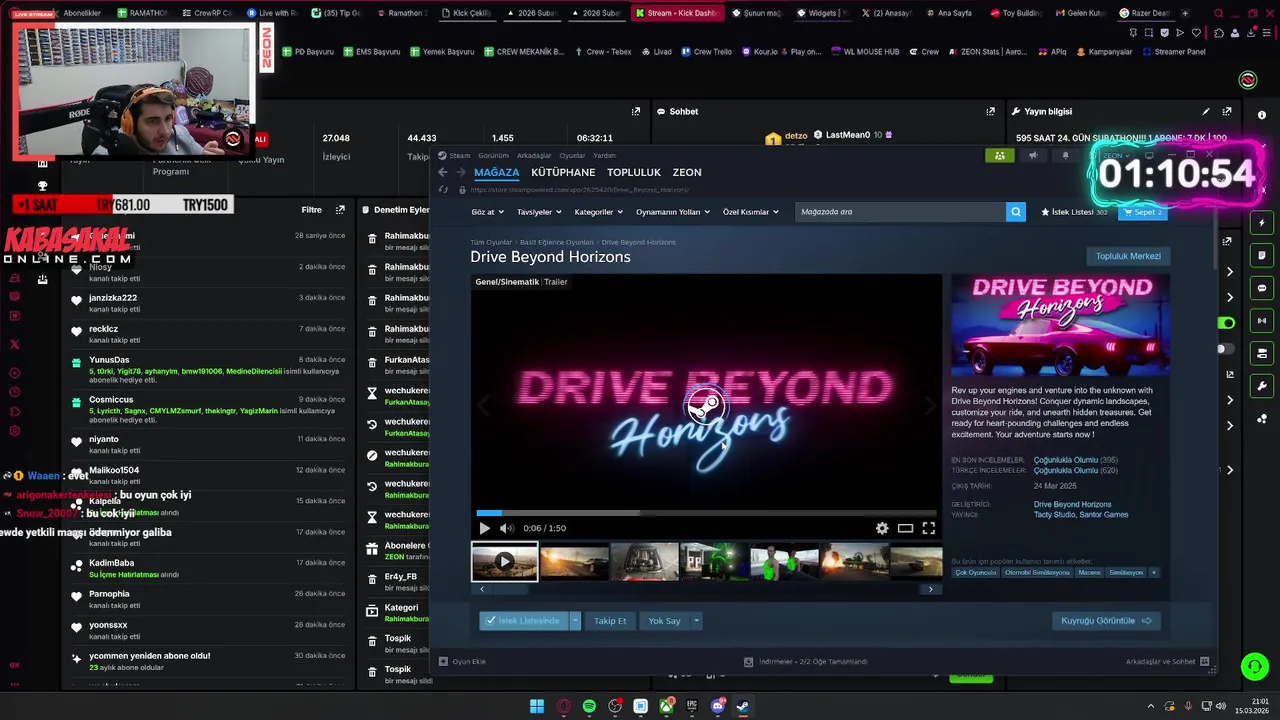The image size is (1280, 720).
Task: Click the Otomobil Simülasyonu tag
Action: click(1037, 573)
